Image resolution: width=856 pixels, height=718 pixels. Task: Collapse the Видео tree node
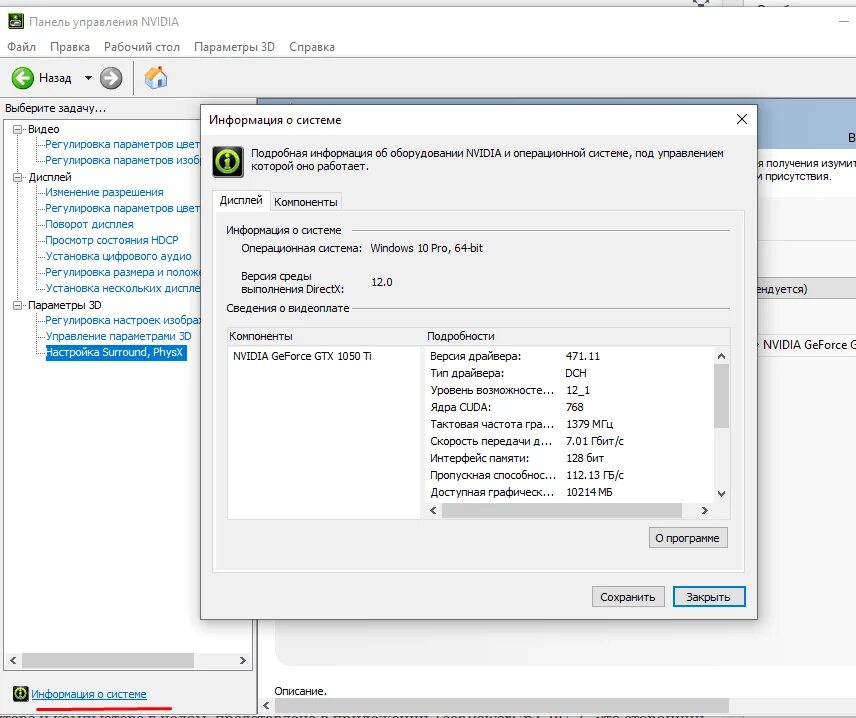point(17,129)
